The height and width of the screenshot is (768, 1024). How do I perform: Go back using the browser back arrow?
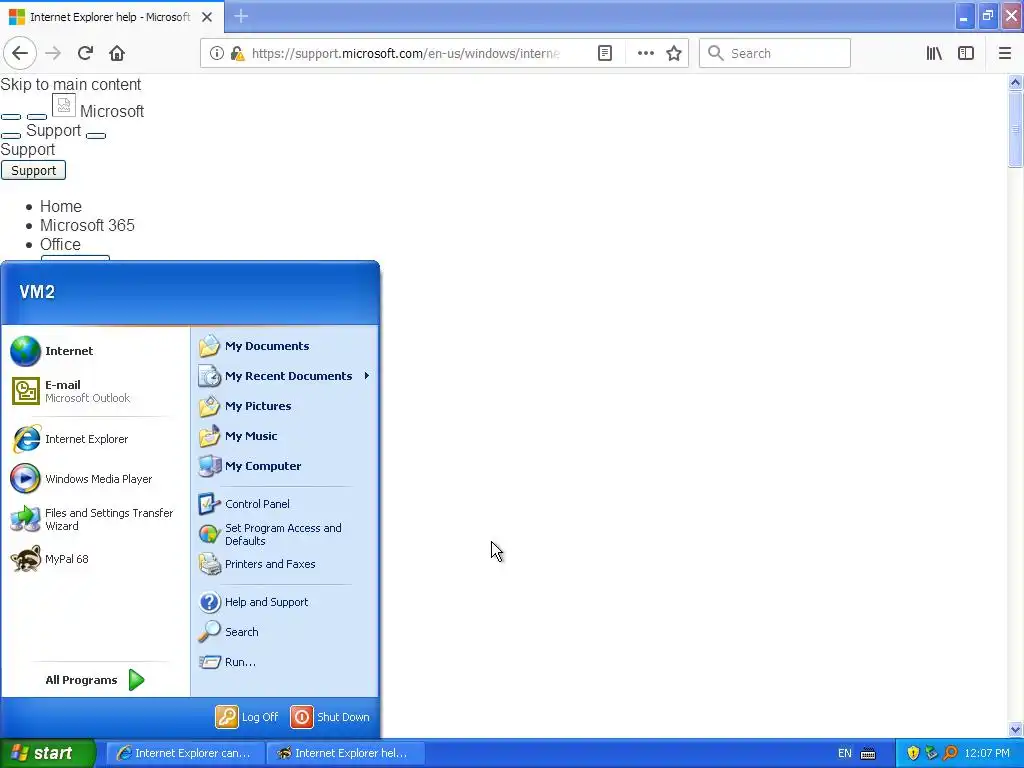(x=20, y=53)
